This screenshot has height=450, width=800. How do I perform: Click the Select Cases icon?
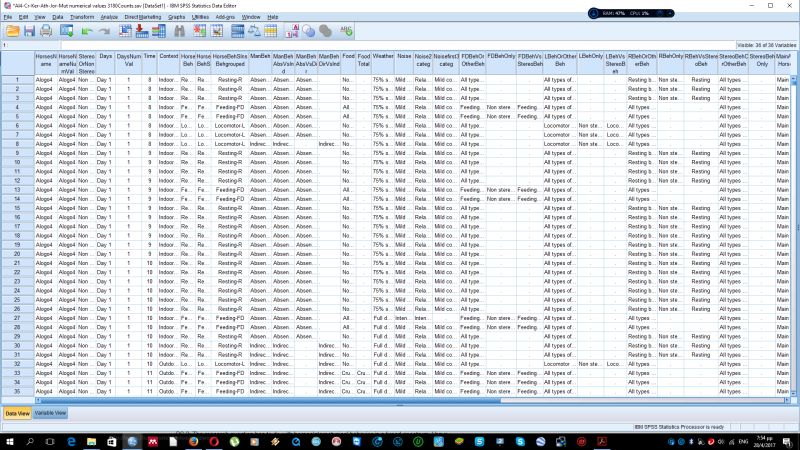[x=271, y=31]
